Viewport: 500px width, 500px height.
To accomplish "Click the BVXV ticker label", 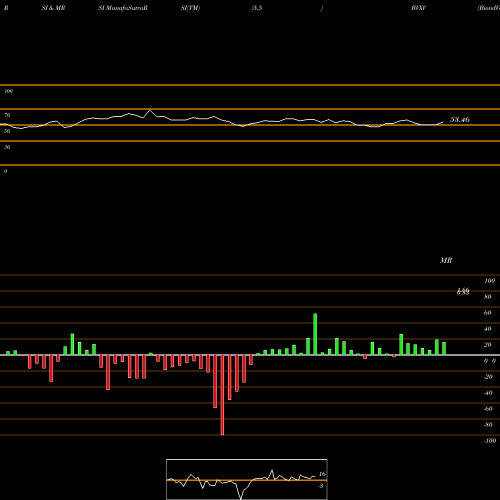I will tap(418, 8).
